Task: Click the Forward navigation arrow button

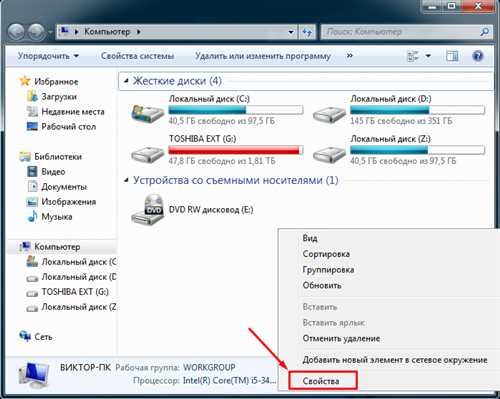Action: (x=36, y=32)
